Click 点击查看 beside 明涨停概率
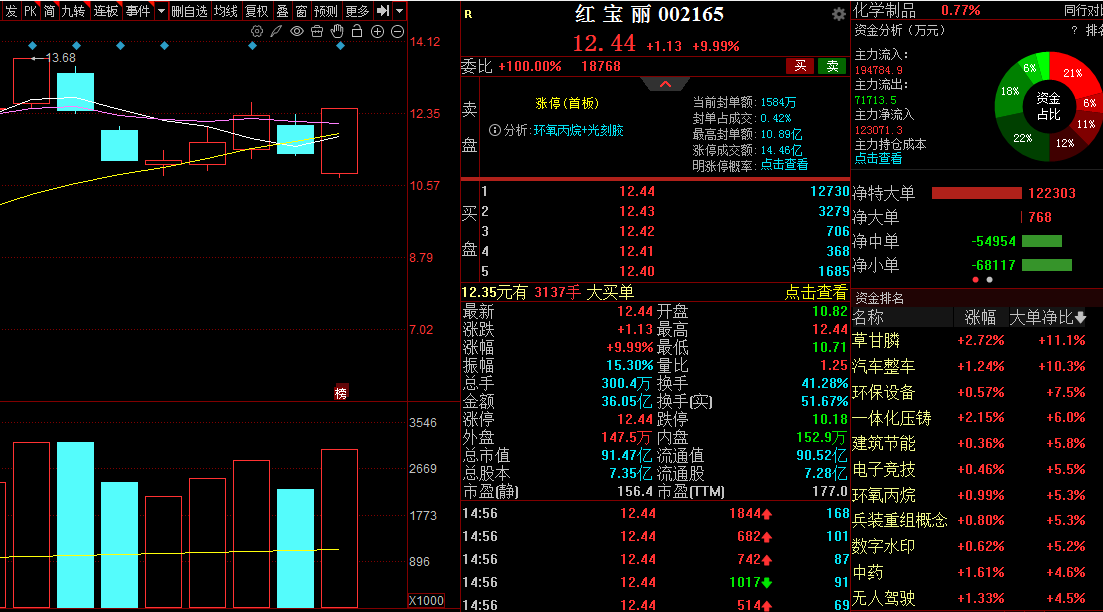Viewport: 1103px width, 612px height. click(x=784, y=165)
